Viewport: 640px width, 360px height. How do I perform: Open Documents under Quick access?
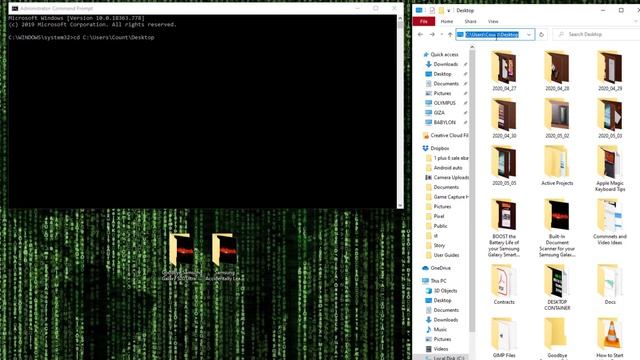[446, 84]
